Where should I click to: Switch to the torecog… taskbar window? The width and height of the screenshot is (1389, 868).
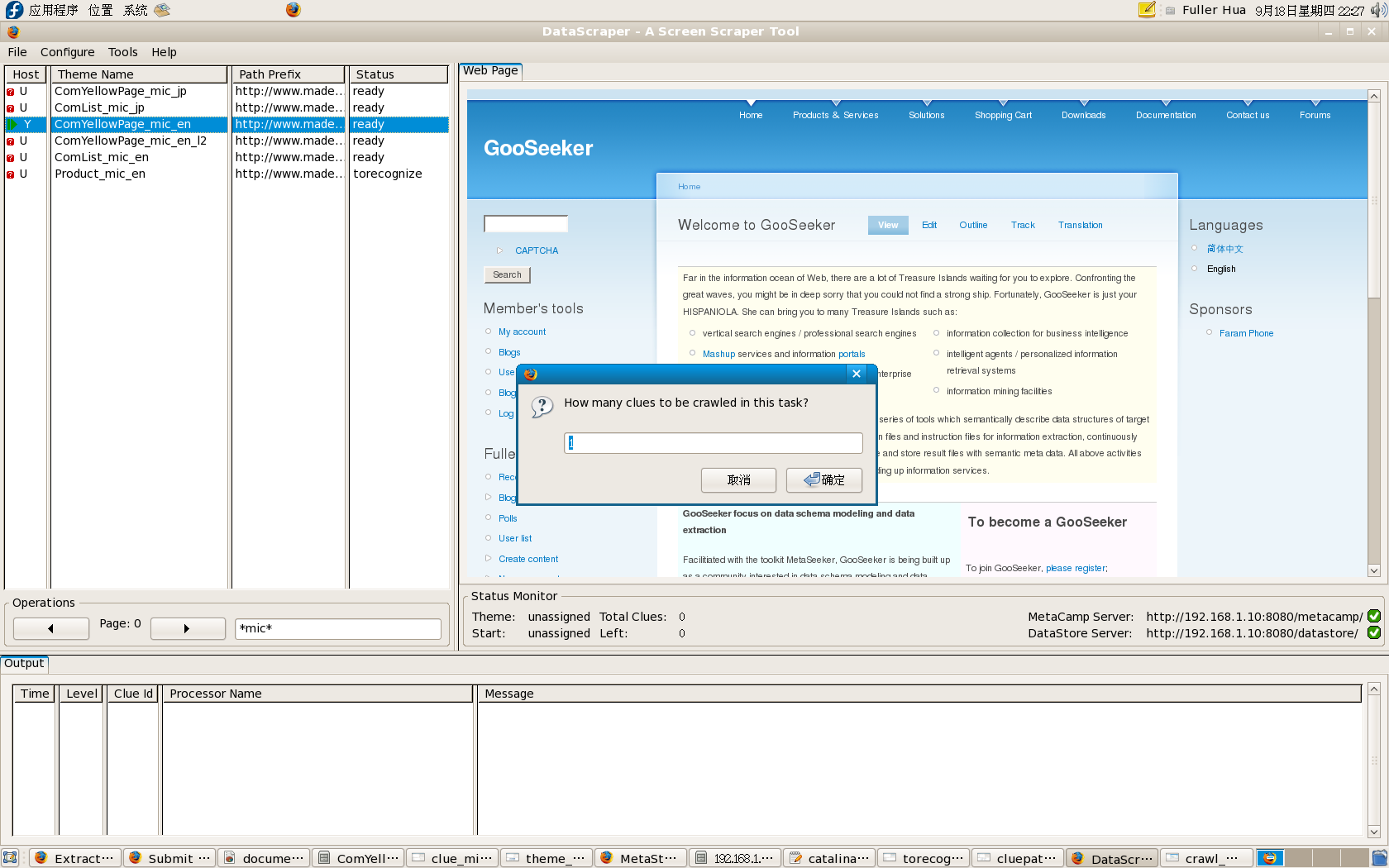(924, 858)
